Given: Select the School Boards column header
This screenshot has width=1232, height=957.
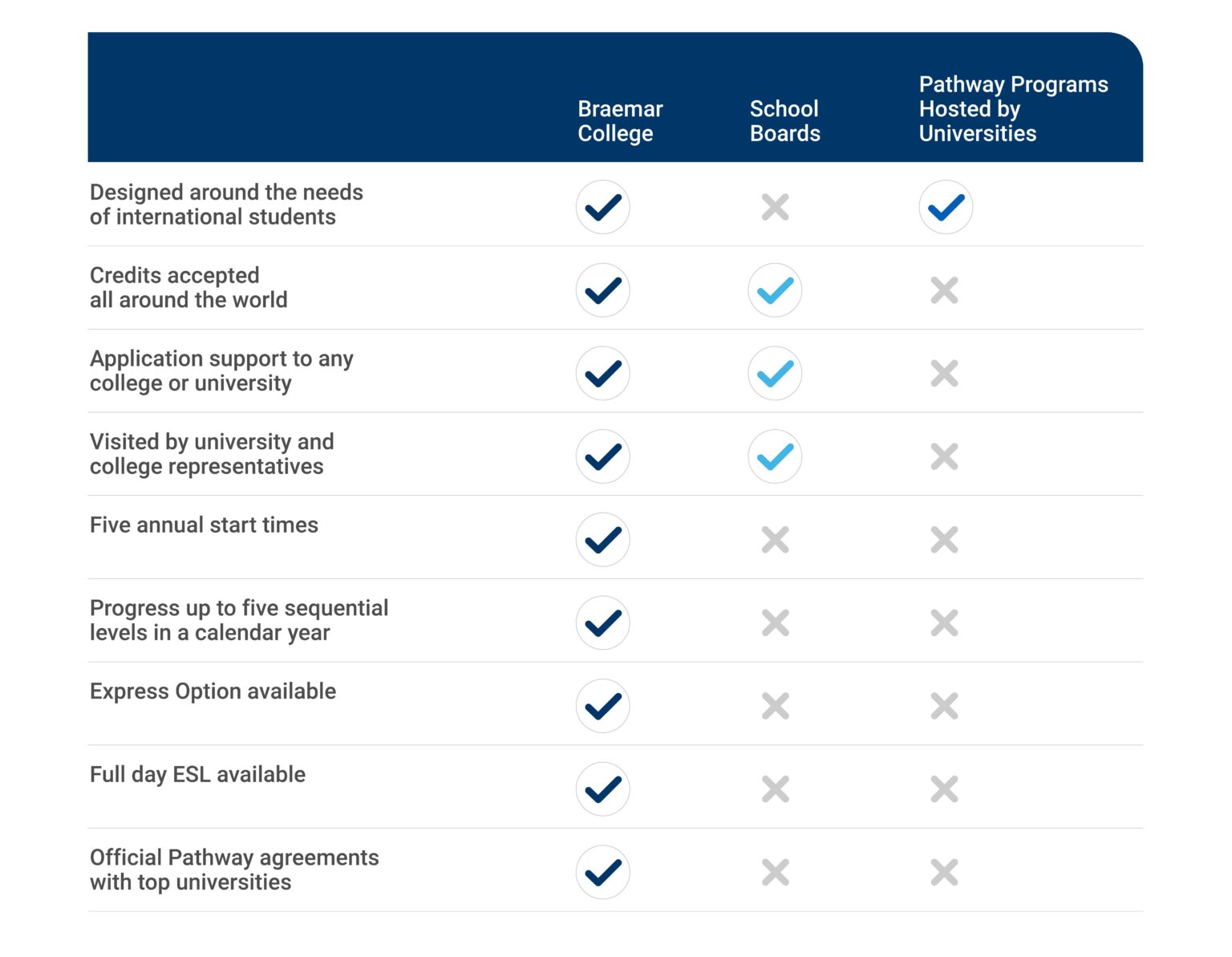Looking at the screenshot, I should (784, 121).
